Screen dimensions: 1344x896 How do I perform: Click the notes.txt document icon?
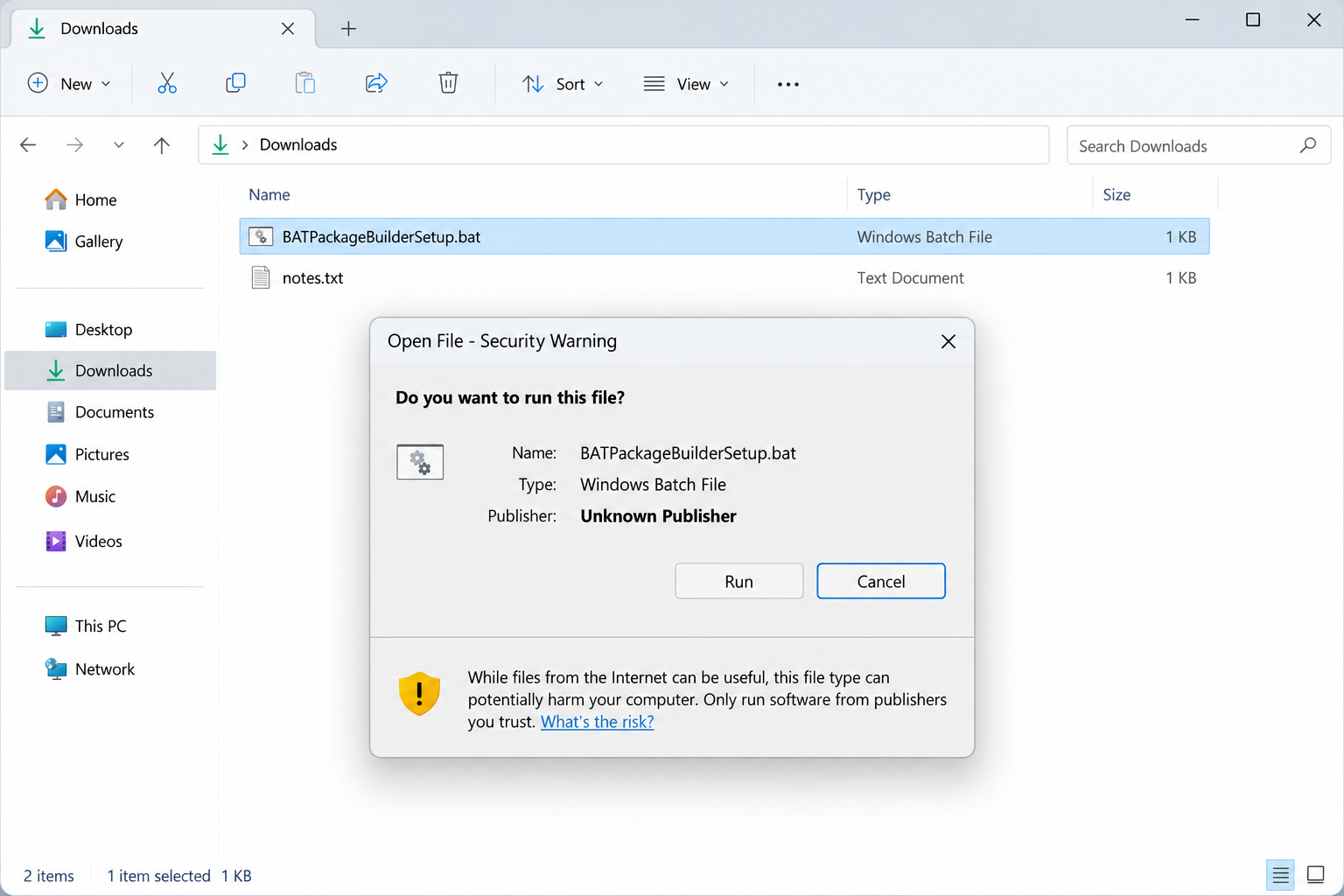click(x=261, y=277)
